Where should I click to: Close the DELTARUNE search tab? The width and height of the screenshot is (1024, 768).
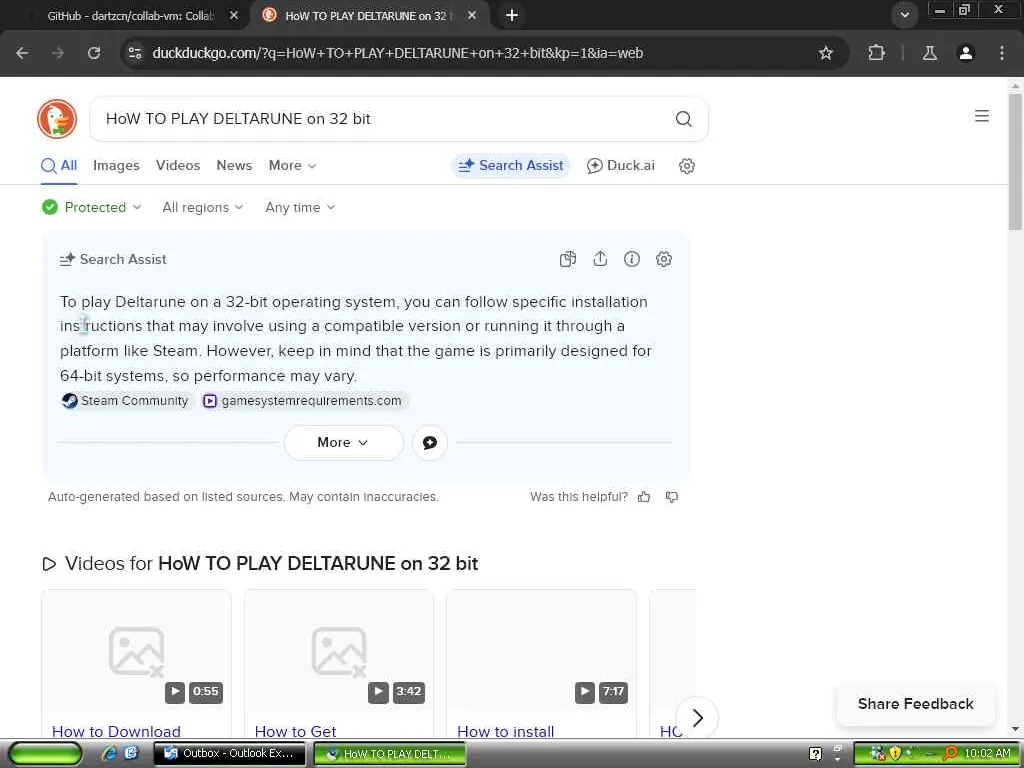pos(472,15)
